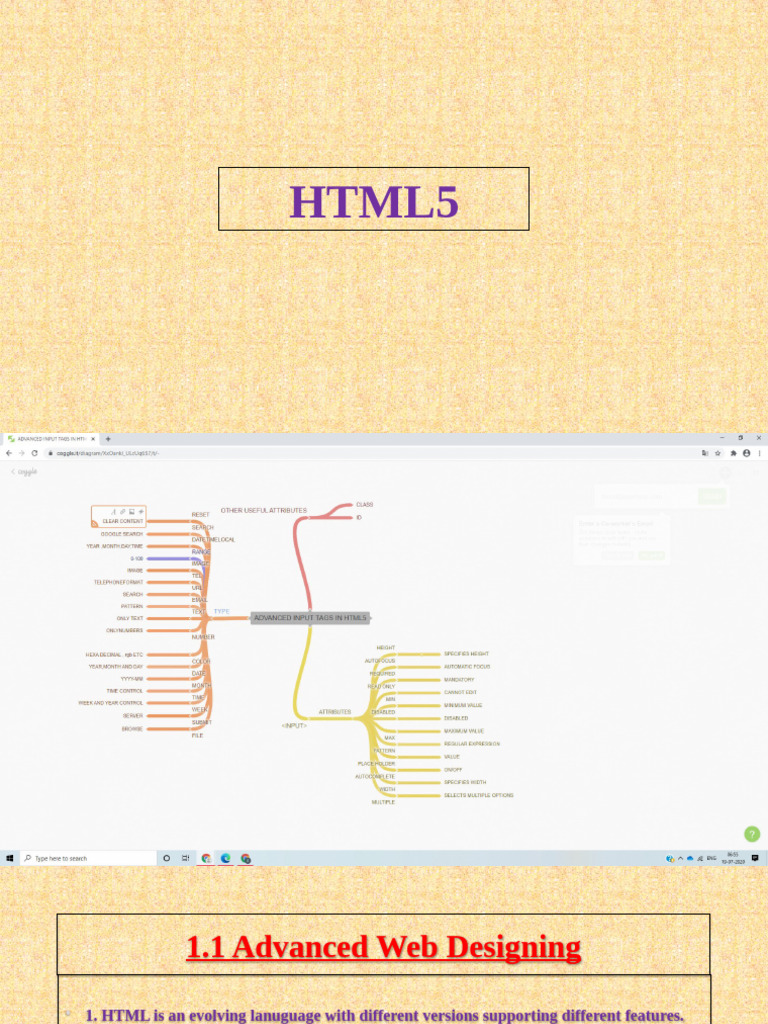The image size is (768, 1024).
Task: Focus the coggle.it address bar
Action: click(372, 453)
